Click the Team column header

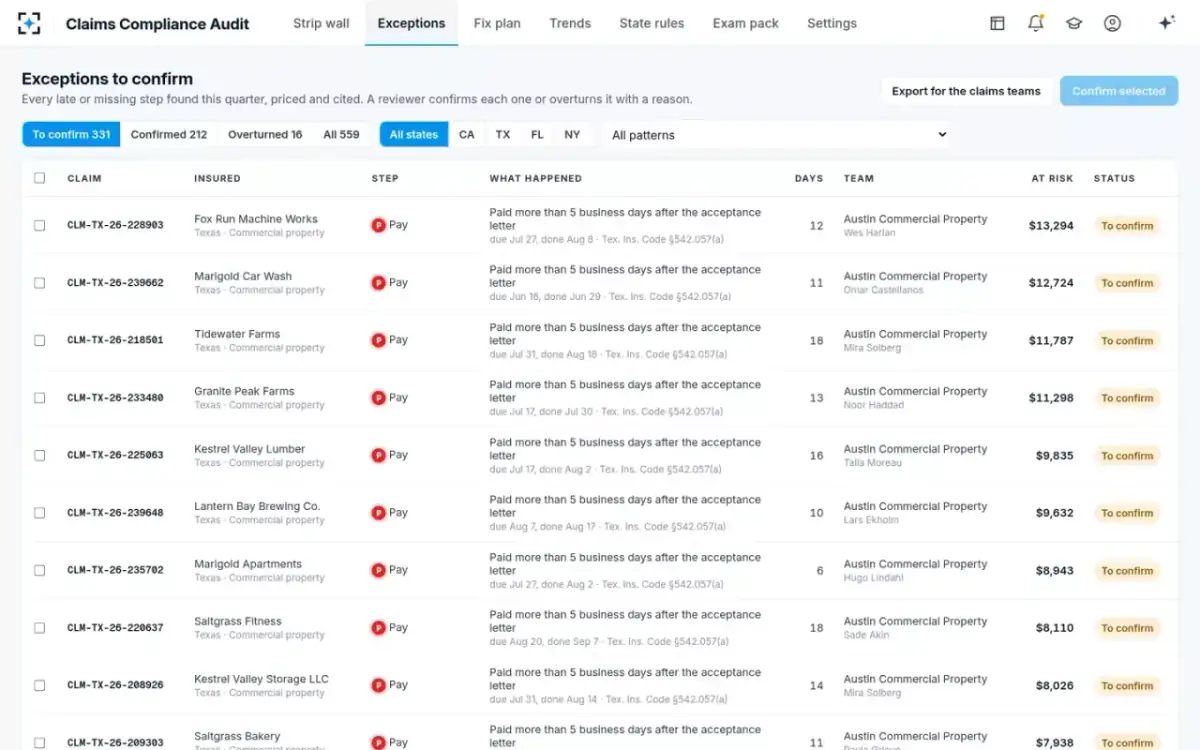pyautogui.click(x=859, y=178)
